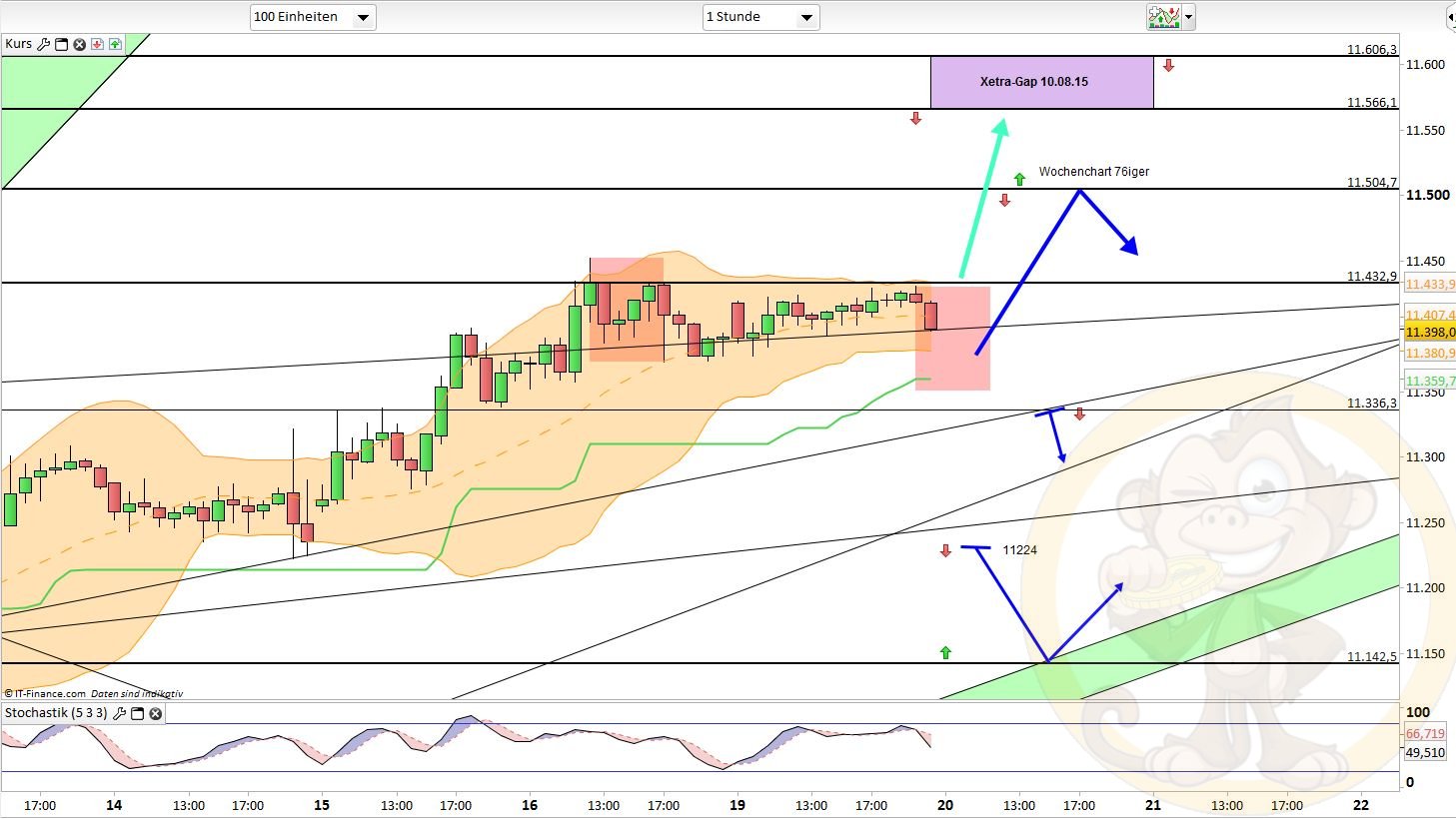Maximize the Kurs chart panel
This screenshot has width=1456, height=819.
[61, 44]
